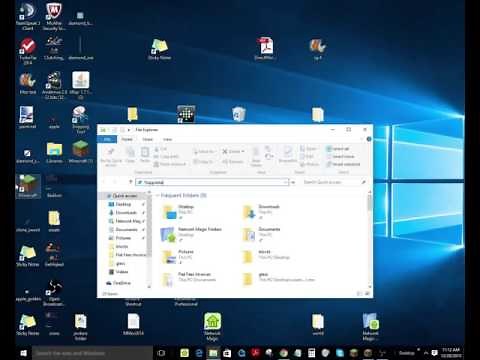Open the Calculator icon in taskbar
480x360 pixels.
(311, 353)
